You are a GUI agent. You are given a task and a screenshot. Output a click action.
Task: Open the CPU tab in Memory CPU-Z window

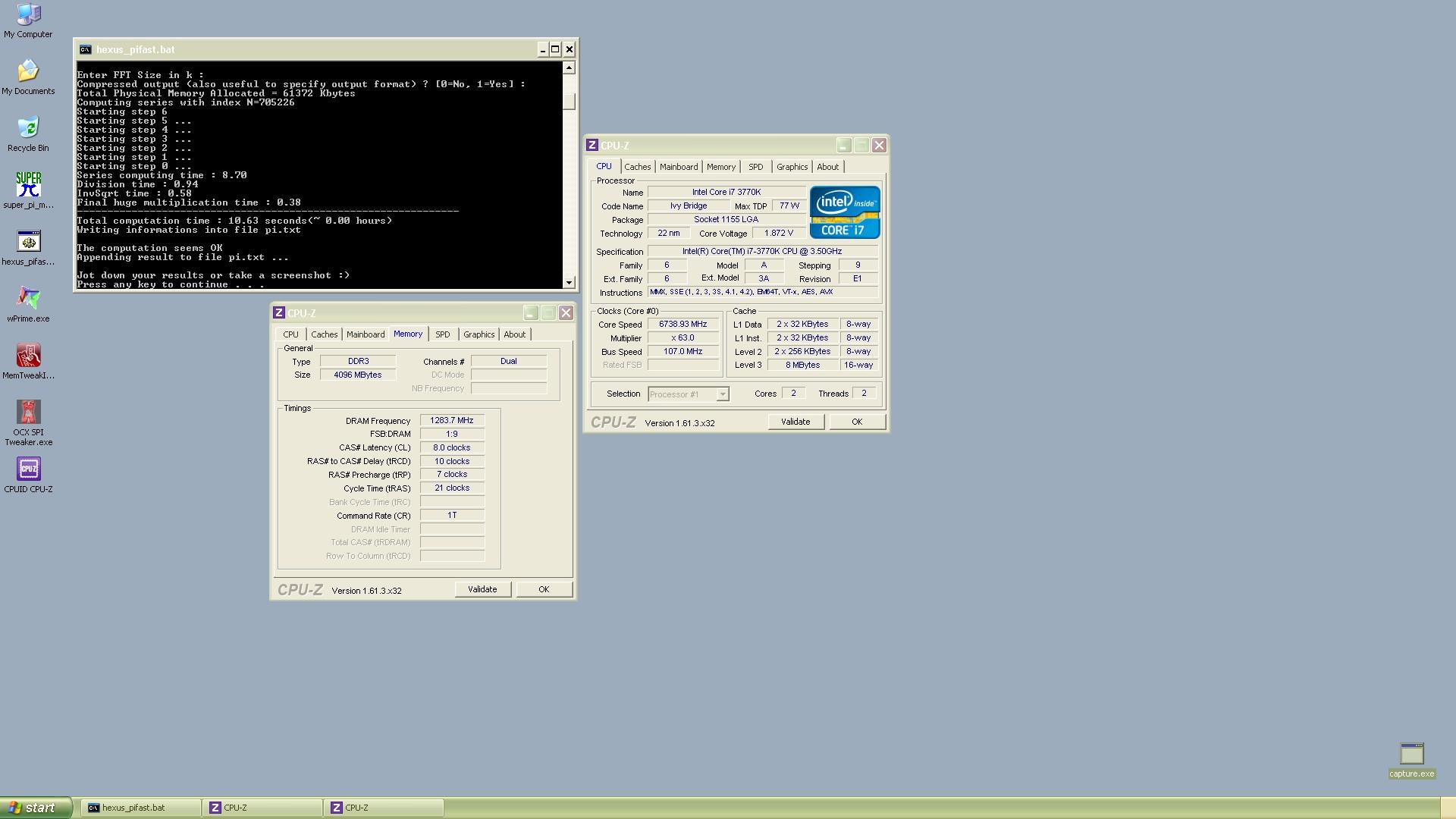290,334
